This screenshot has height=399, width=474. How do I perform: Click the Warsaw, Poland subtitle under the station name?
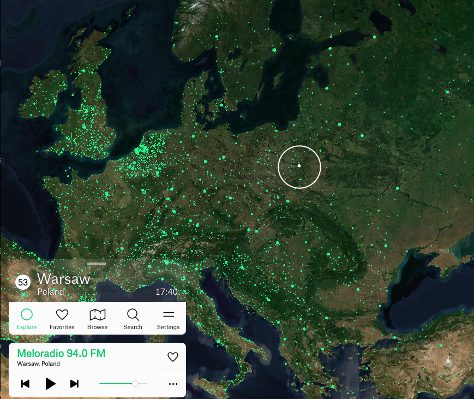click(38, 363)
